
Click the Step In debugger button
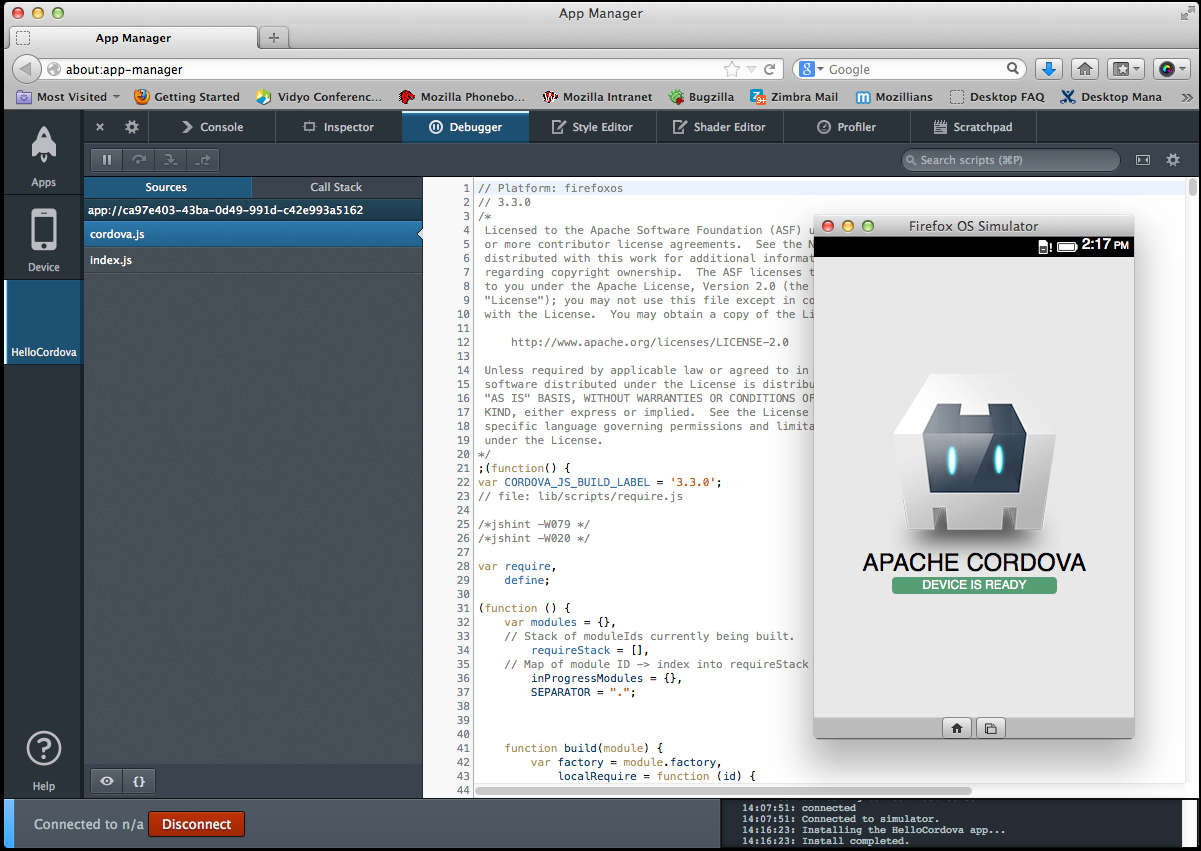pos(171,160)
